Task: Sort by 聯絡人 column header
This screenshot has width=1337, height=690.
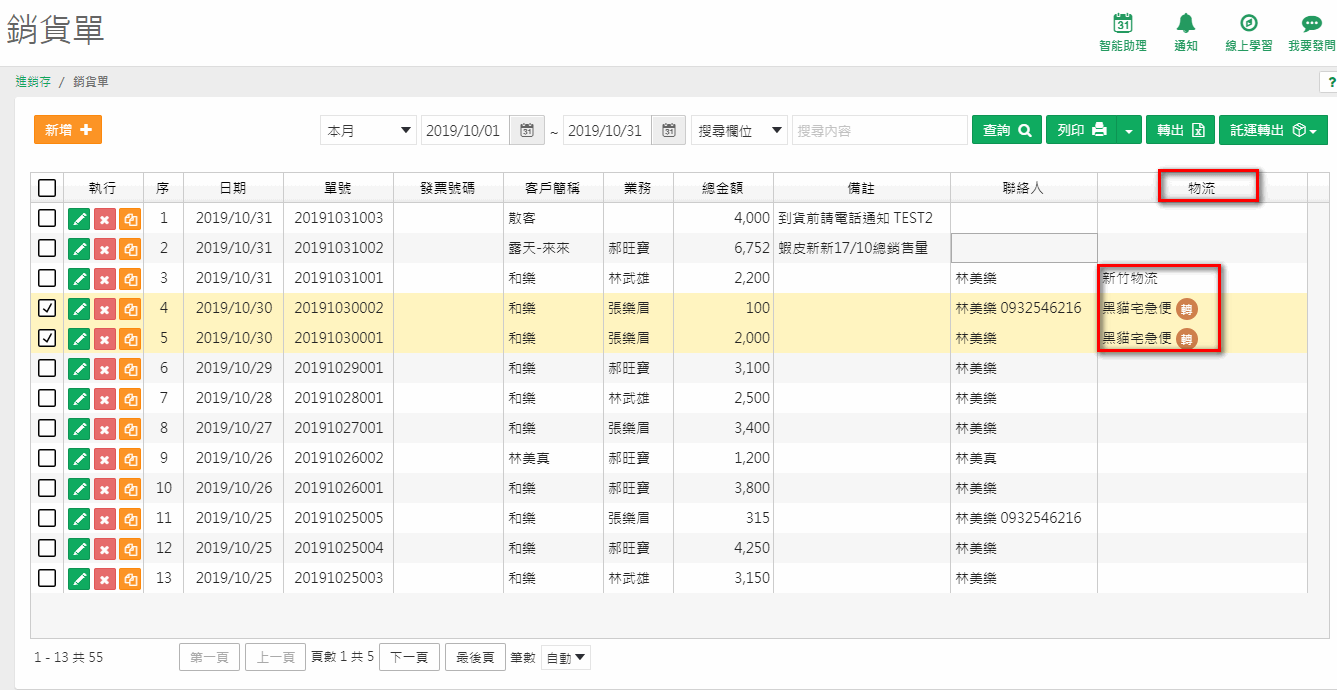Action: 1023,187
